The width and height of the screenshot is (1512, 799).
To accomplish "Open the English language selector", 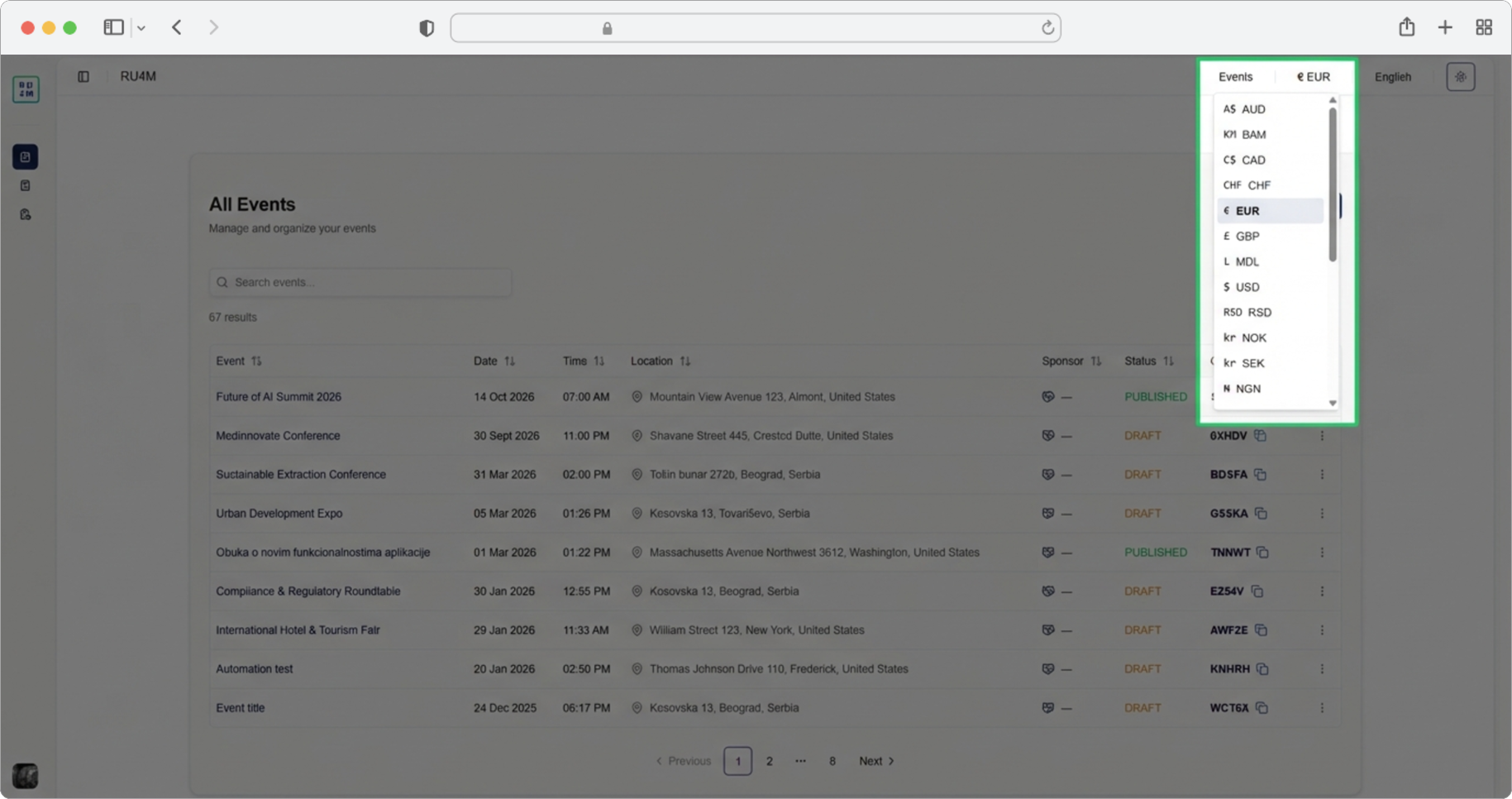I will point(1392,77).
